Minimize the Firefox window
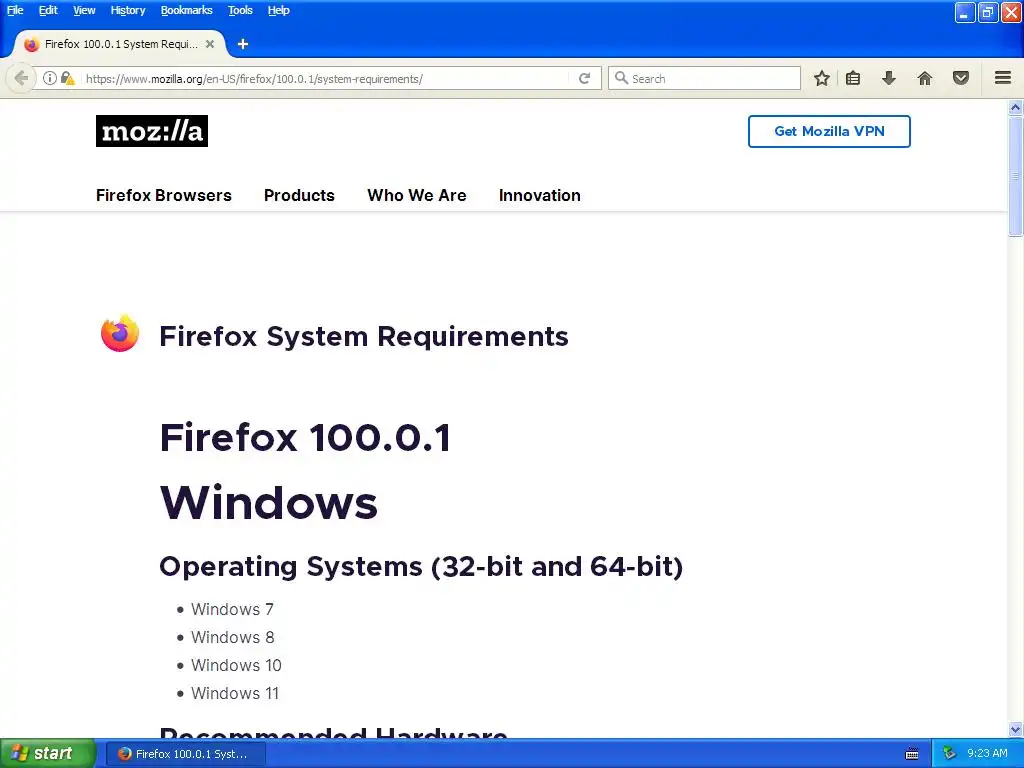The width and height of the screenshot is (1024, 768). pos(965,12)
